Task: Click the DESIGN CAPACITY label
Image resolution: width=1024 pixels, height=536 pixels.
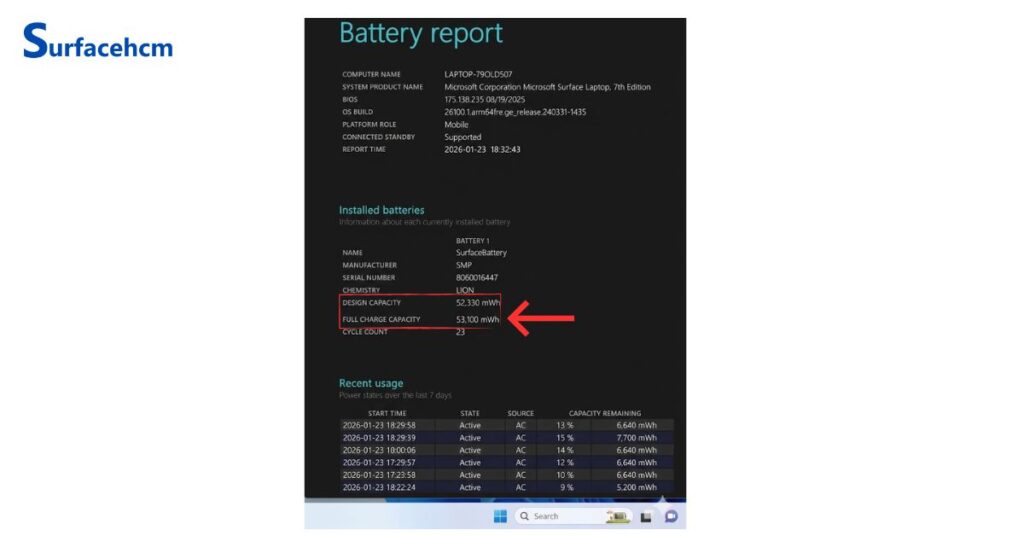Action: [372, 303]
